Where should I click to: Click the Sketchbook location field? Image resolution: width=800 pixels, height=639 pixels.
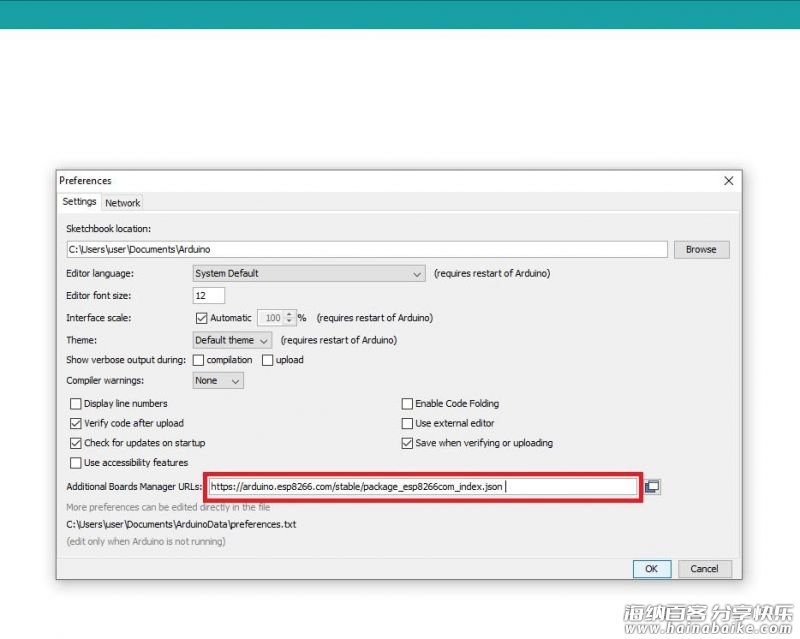click(367, 250)
